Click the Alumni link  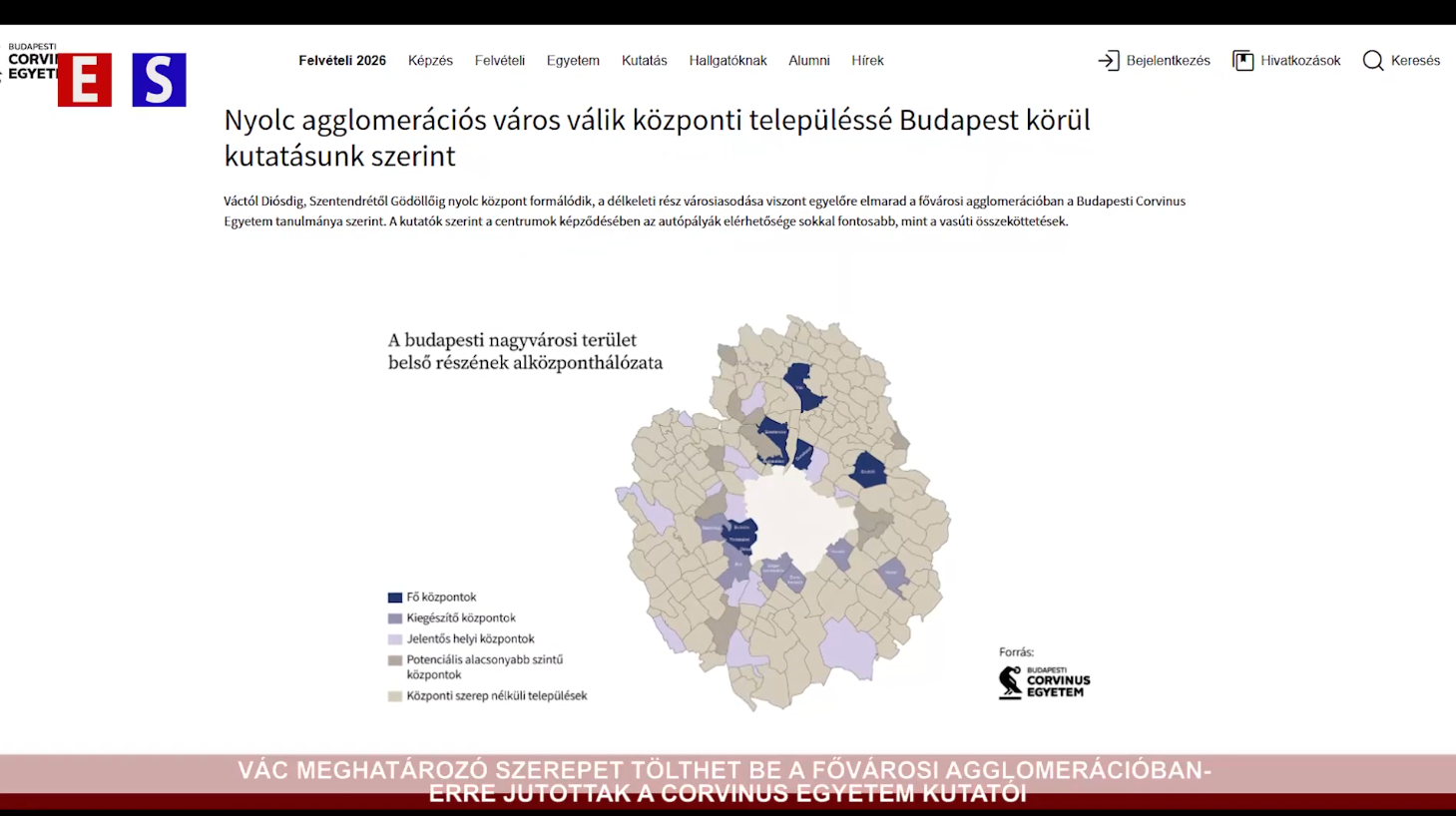pyautogui.click(x=809, y=60)
